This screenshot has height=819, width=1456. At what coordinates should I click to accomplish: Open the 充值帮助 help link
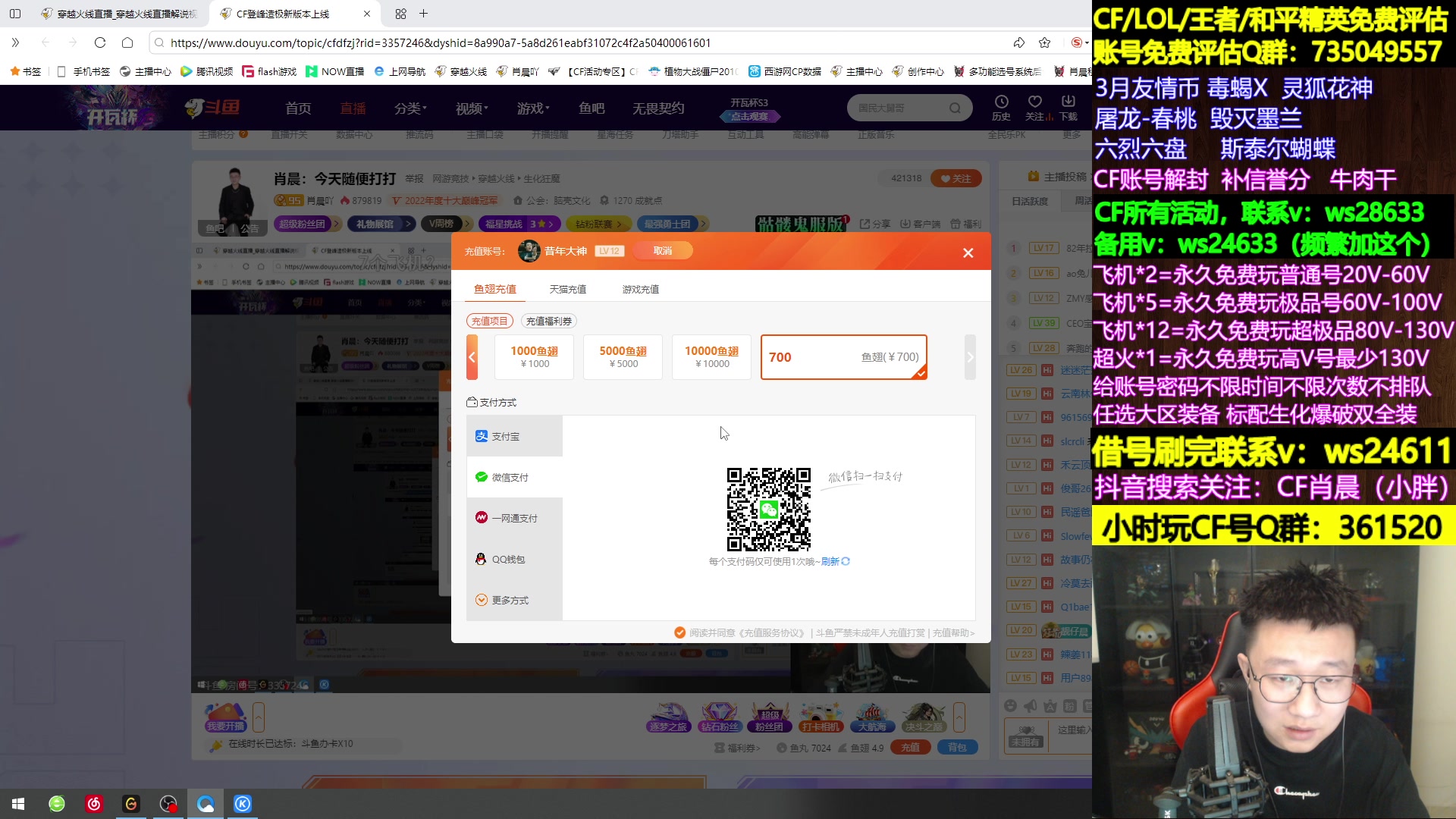[x=953, y=632]
